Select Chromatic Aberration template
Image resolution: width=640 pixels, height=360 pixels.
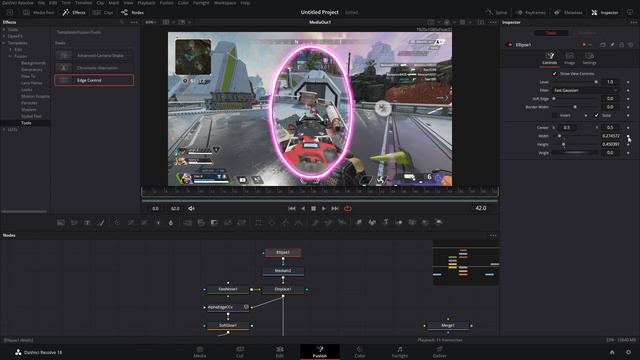[x=94, y=68]
